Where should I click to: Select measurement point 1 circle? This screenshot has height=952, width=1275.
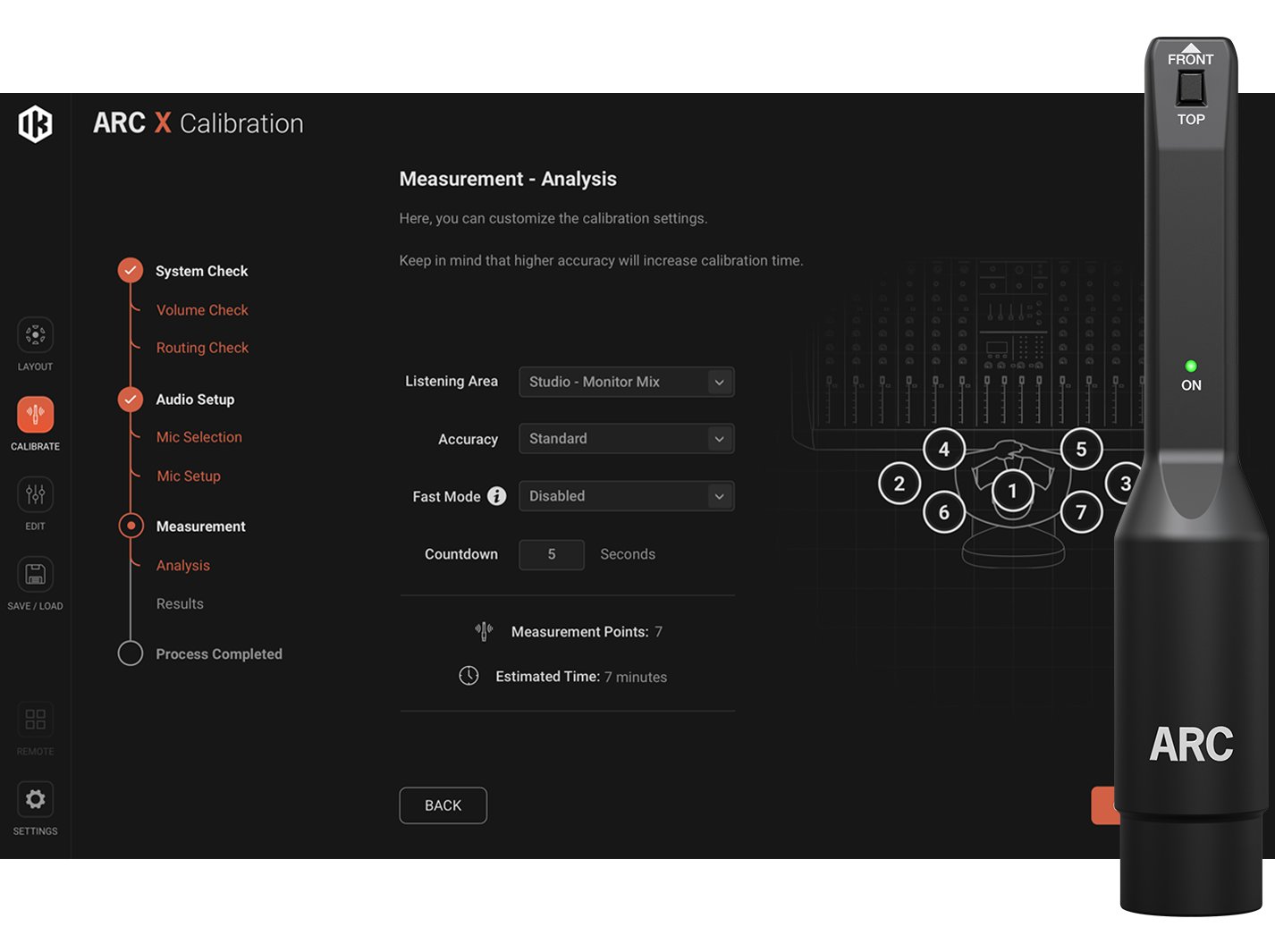click(1012, 490)
